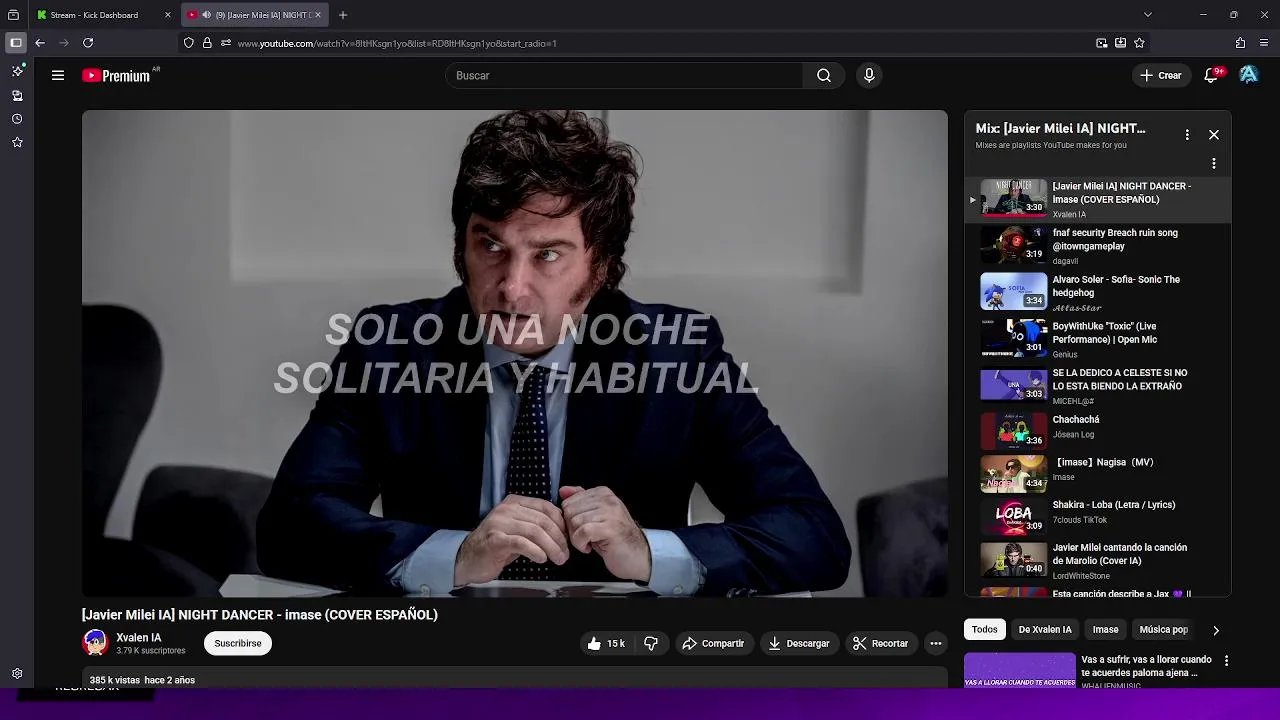The height and width of the screenshot is (720, 1280).
Task: Open the extensions puzzle icon
Action: [1240, 43]
